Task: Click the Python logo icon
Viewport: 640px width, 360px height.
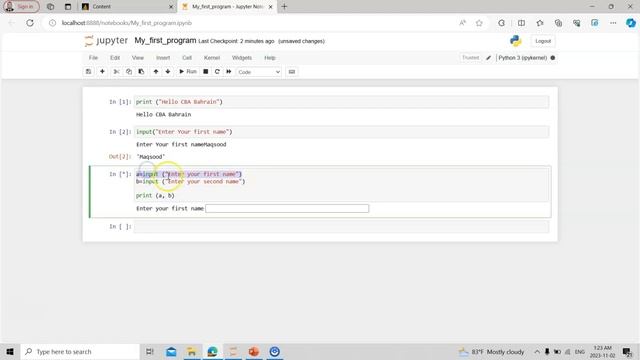Action: coord(516,41)
